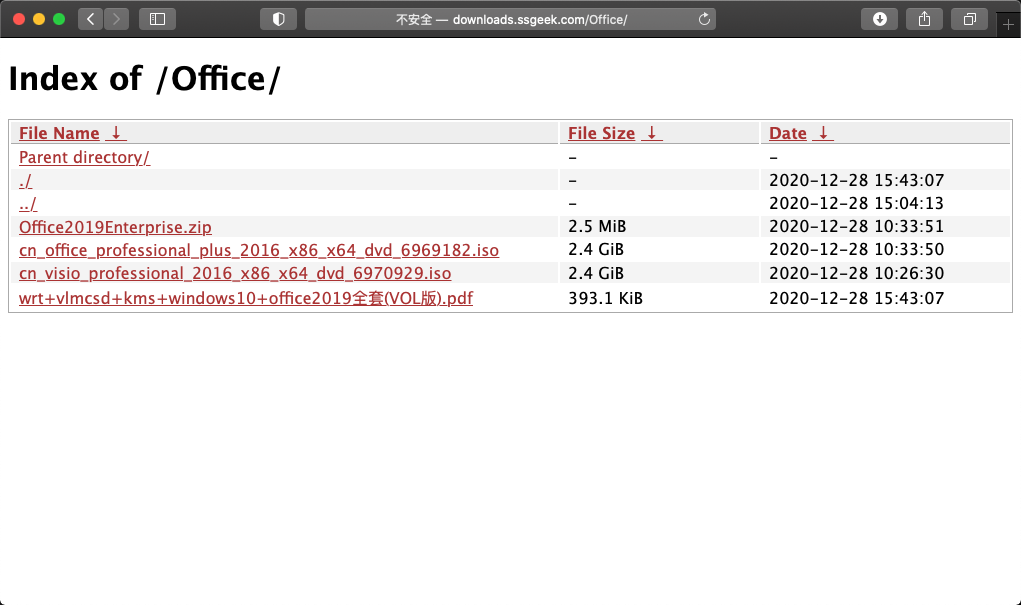Enter full screen with the green button

(x=59, y=19)
